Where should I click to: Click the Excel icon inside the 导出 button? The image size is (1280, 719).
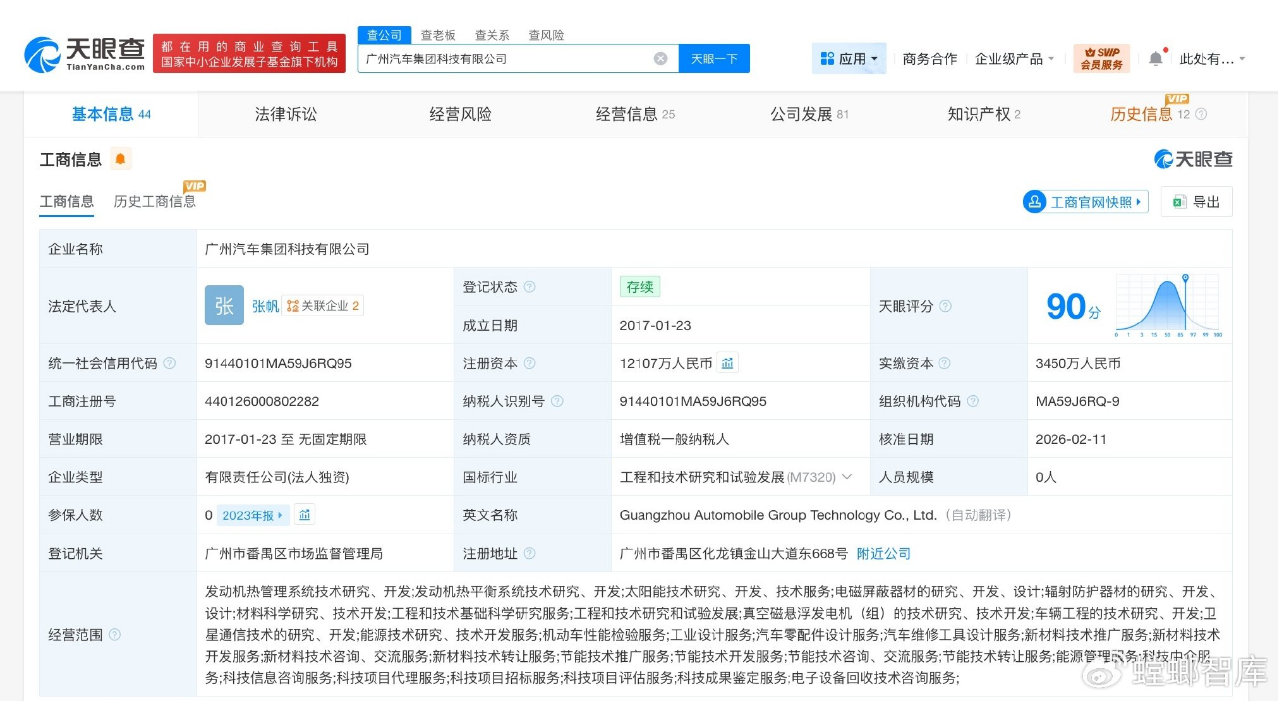(1177, 201)
